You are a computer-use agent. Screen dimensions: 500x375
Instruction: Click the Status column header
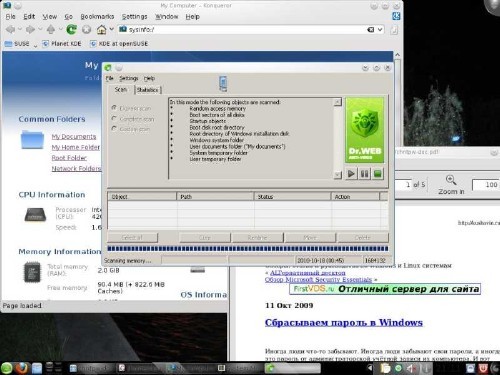pos(292,197)
